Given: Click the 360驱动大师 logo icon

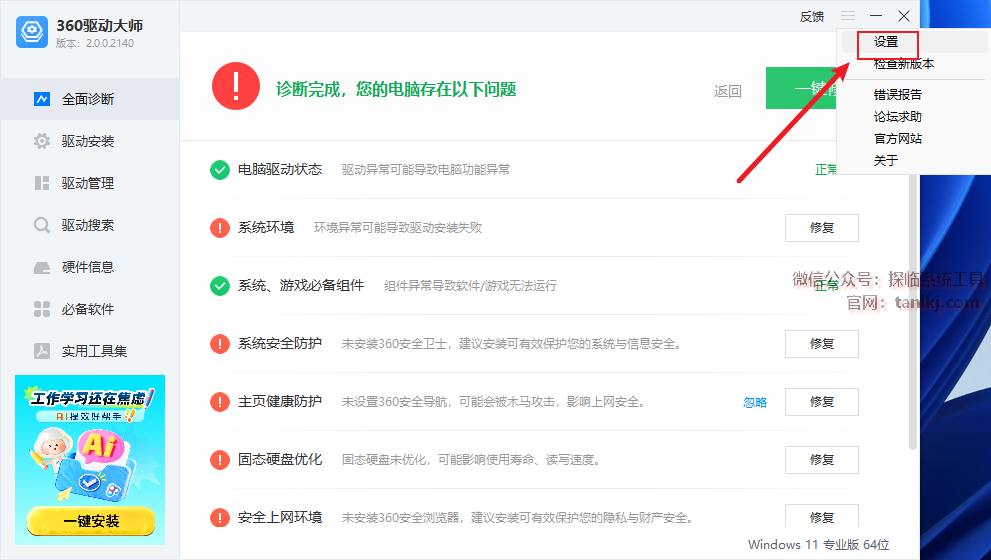Looking at the screenshot, I should pos(32,32).
